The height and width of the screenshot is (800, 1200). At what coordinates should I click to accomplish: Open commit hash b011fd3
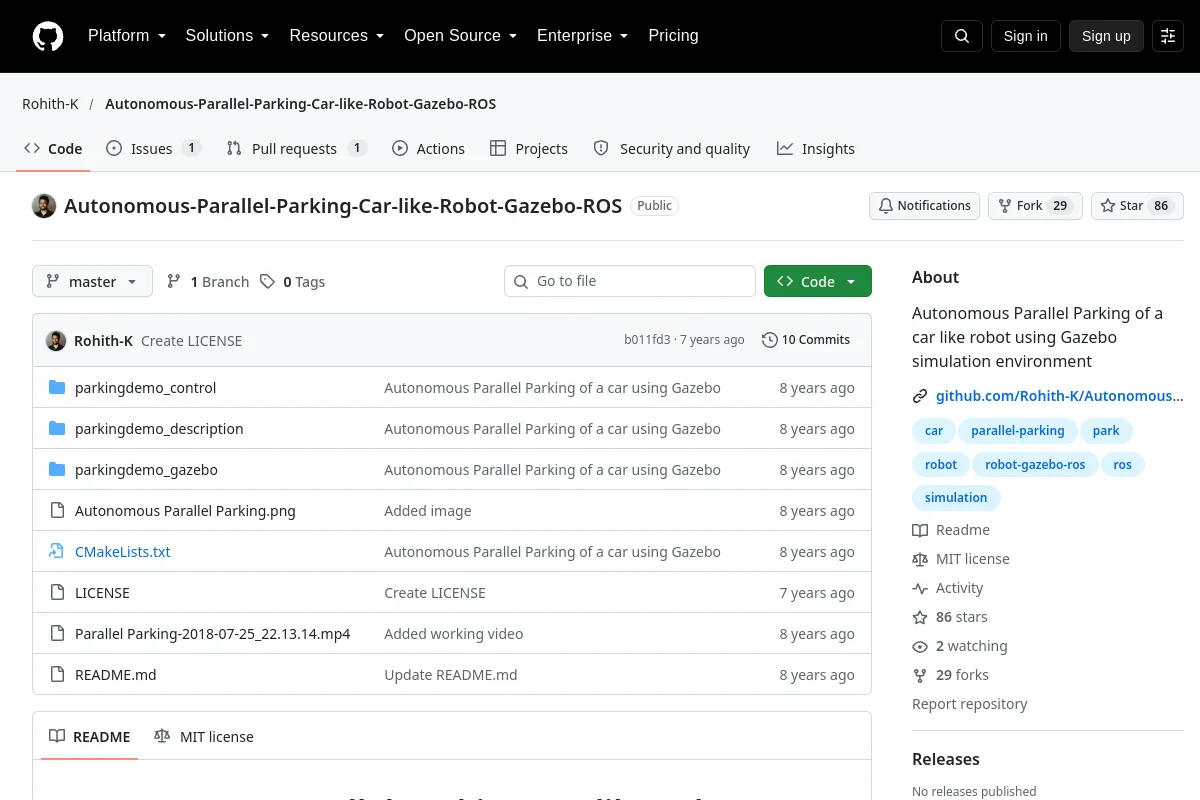pyautogui.click(x=647, y=340)
